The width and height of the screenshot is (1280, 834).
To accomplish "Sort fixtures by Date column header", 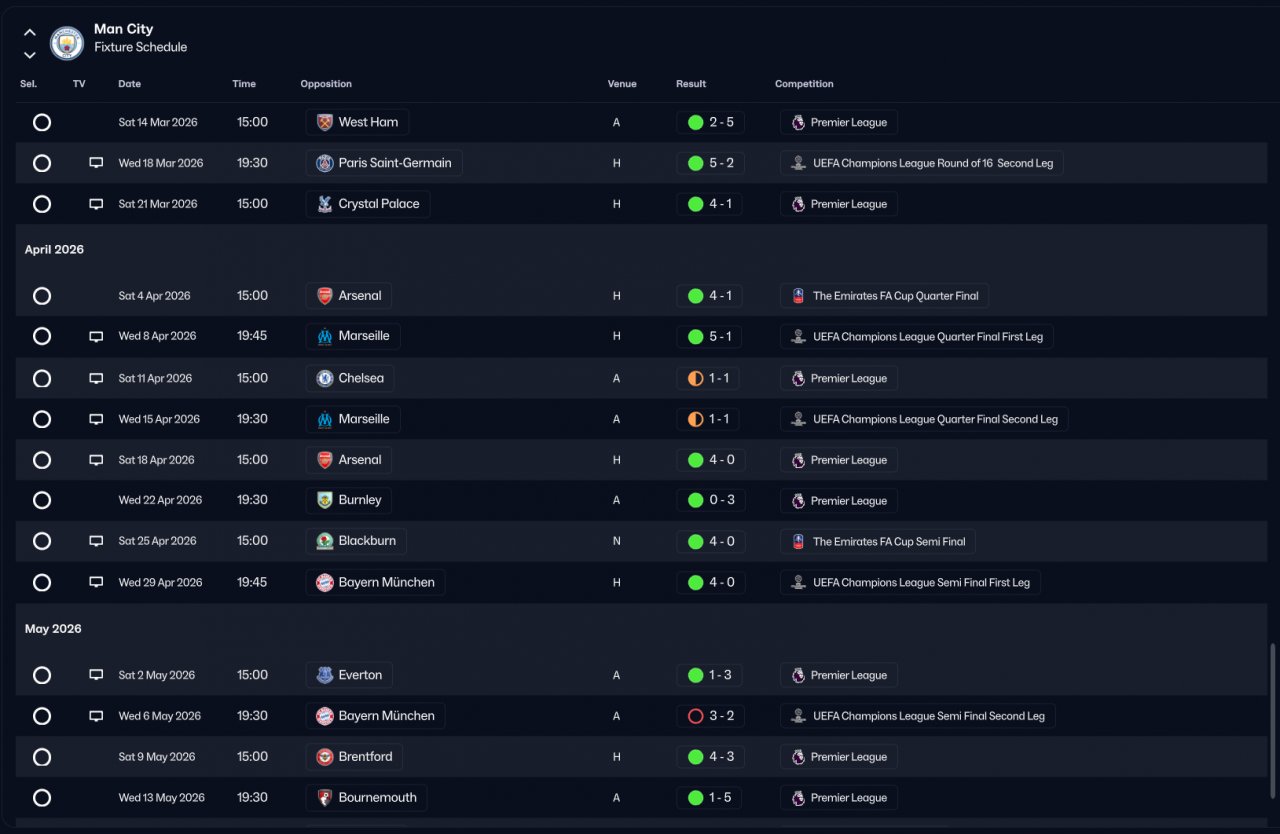I will click(130, 84).
